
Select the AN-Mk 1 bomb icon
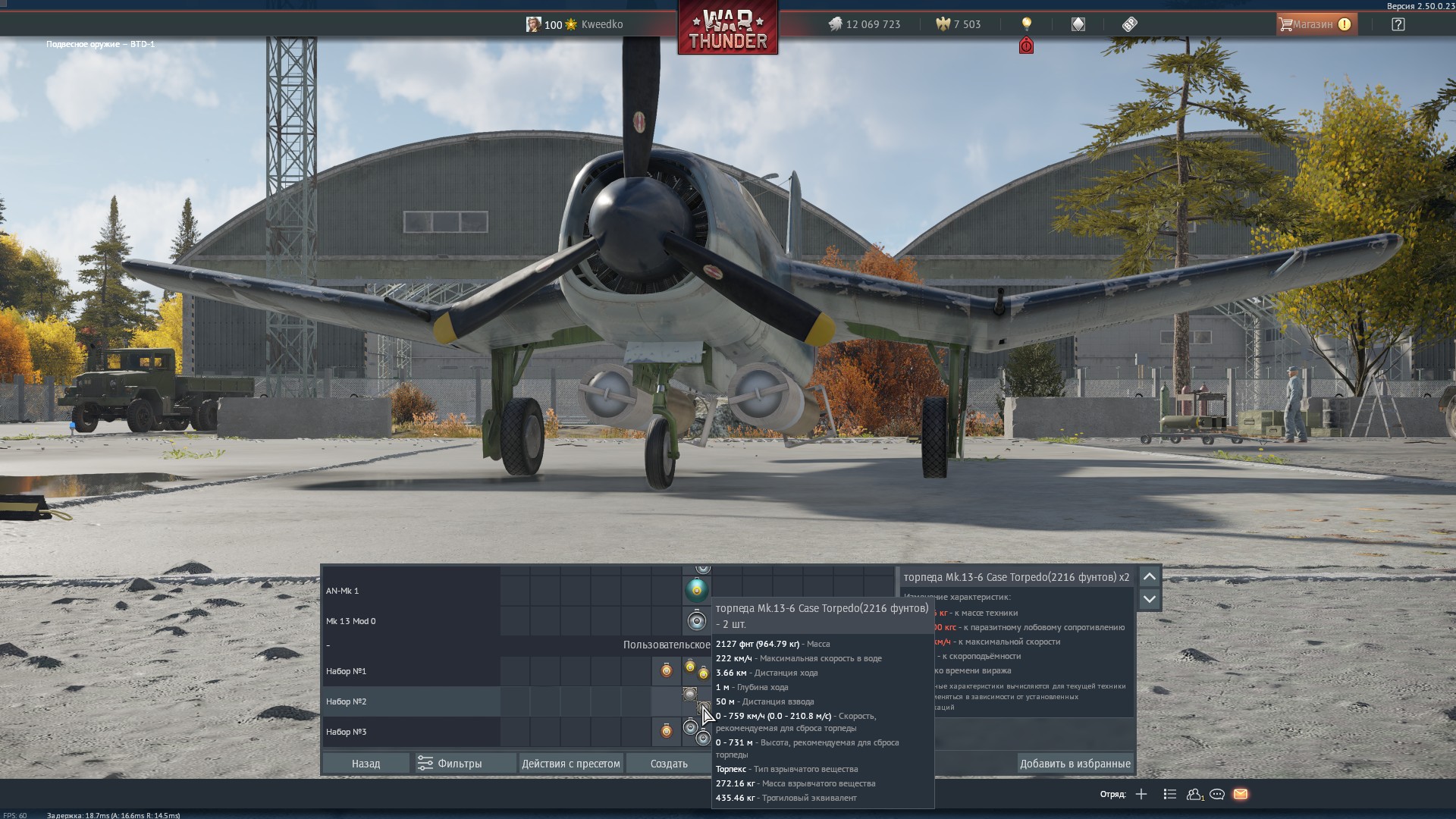coord(696,590)
